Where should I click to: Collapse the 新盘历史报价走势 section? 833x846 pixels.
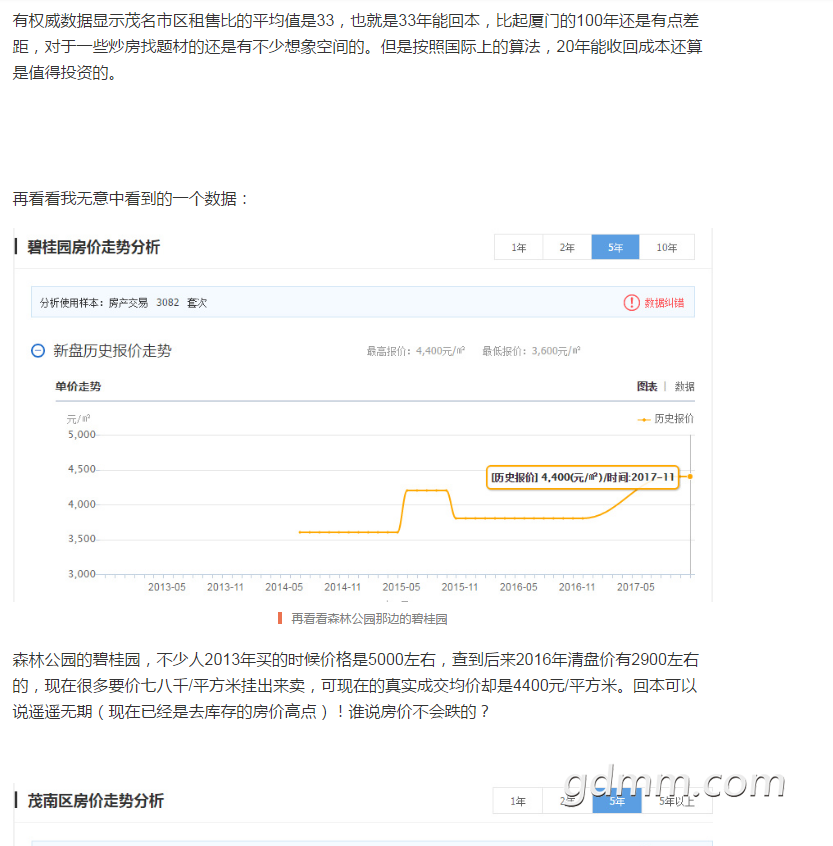pyautogui.click(x=38, y=351)
